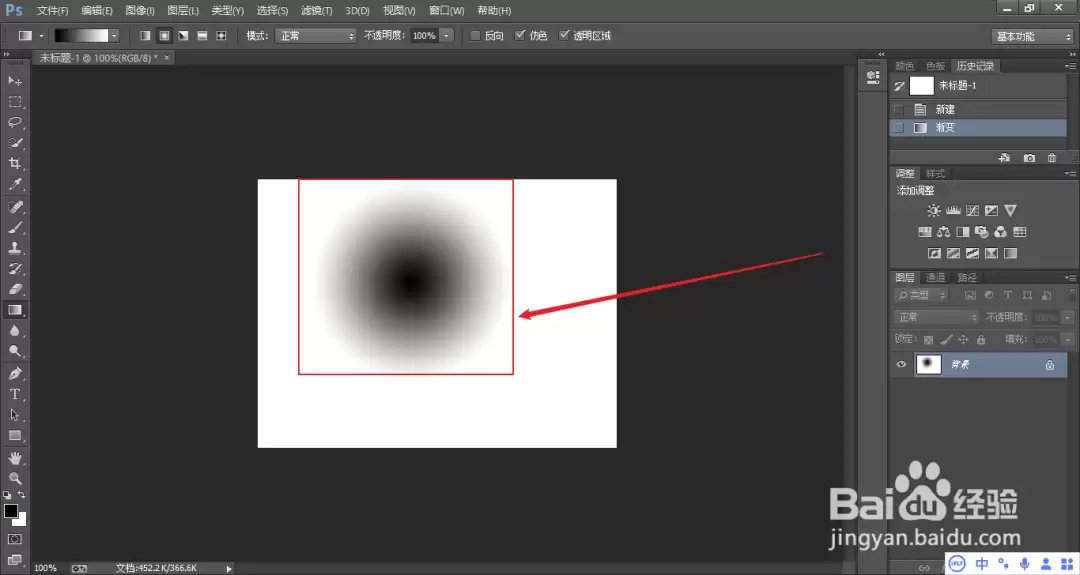Viewport: 1080px width, 575px height.
Task: Select the Brush tool
Action: 15,228
